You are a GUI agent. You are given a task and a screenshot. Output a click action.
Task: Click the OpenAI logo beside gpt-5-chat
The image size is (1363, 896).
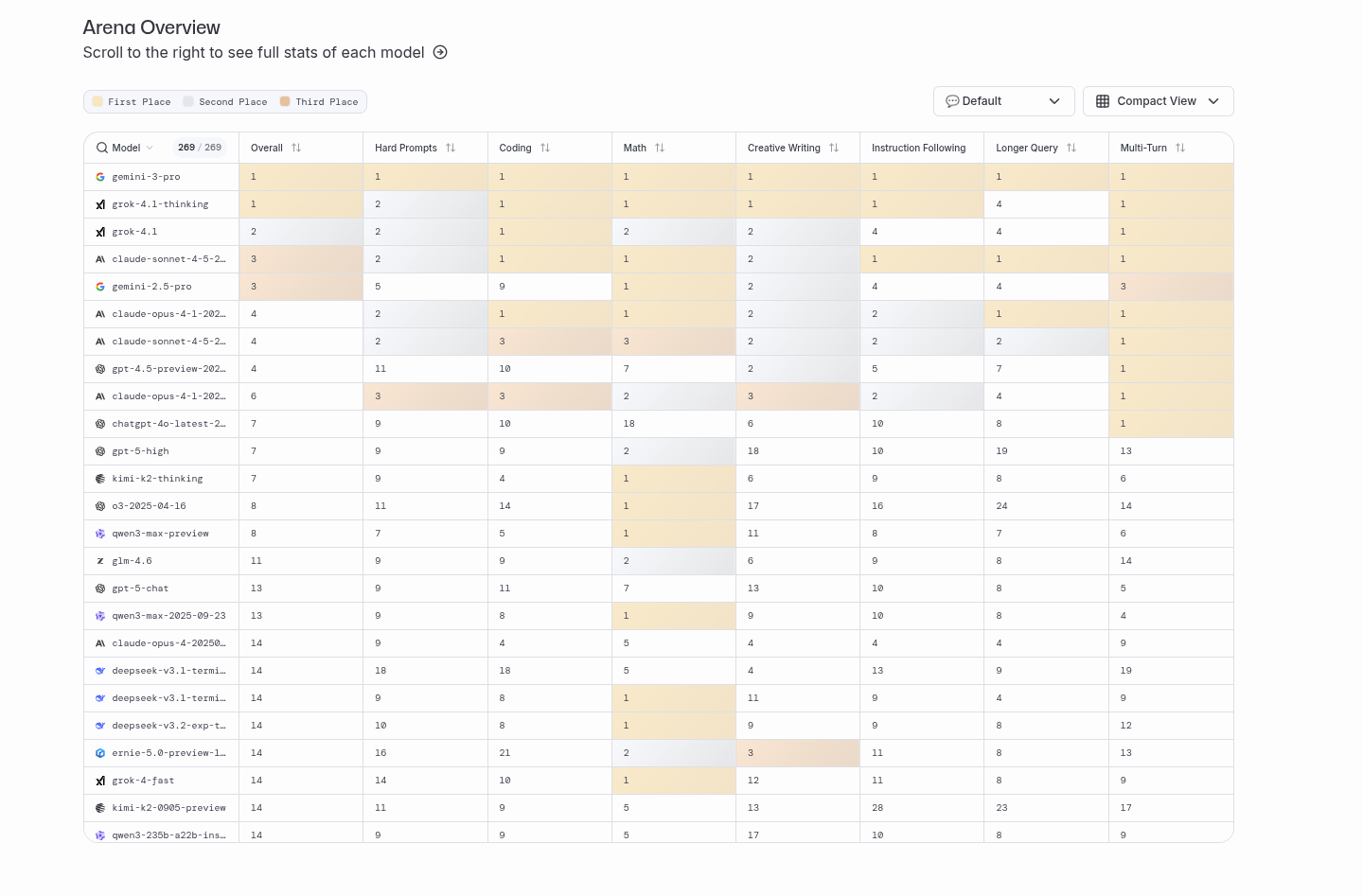[100, 589]
